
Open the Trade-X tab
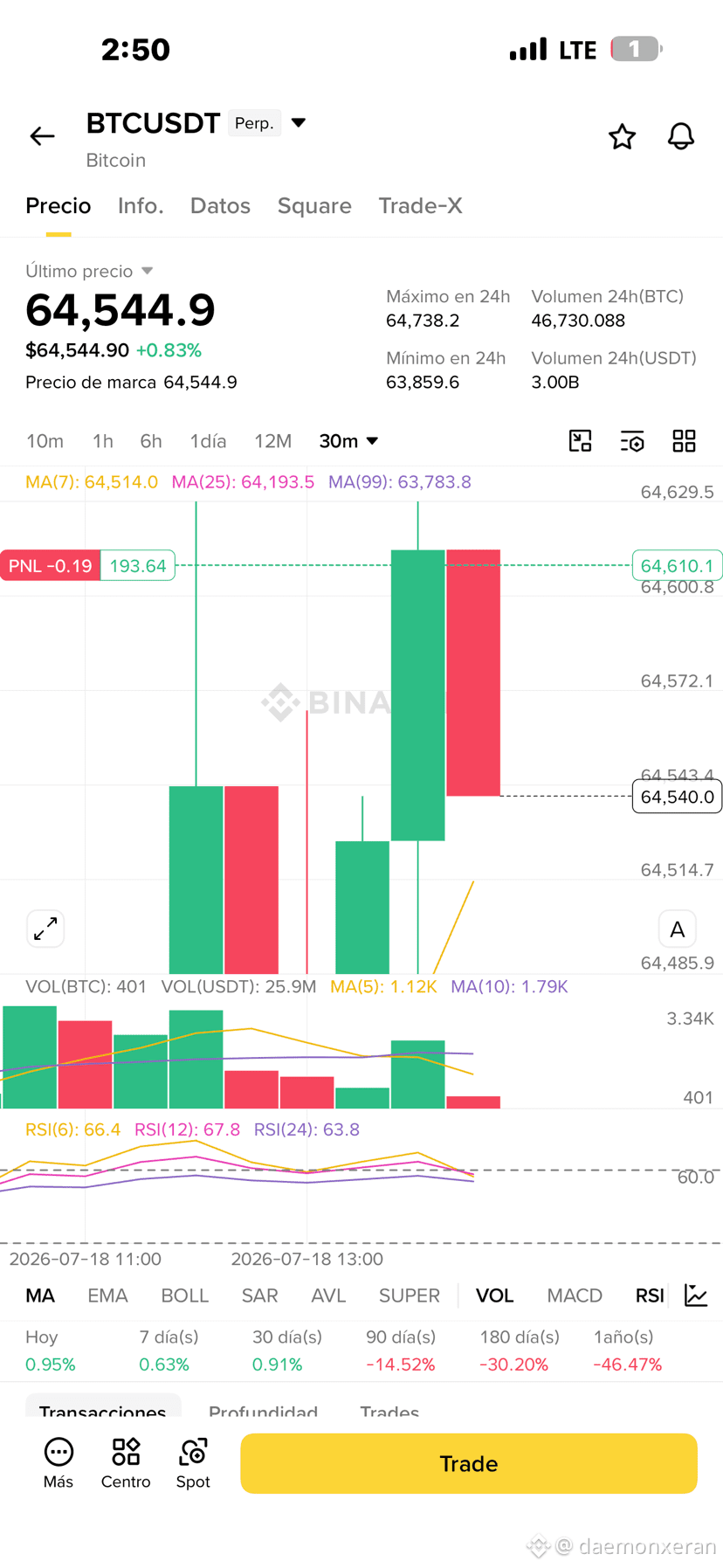420,206
